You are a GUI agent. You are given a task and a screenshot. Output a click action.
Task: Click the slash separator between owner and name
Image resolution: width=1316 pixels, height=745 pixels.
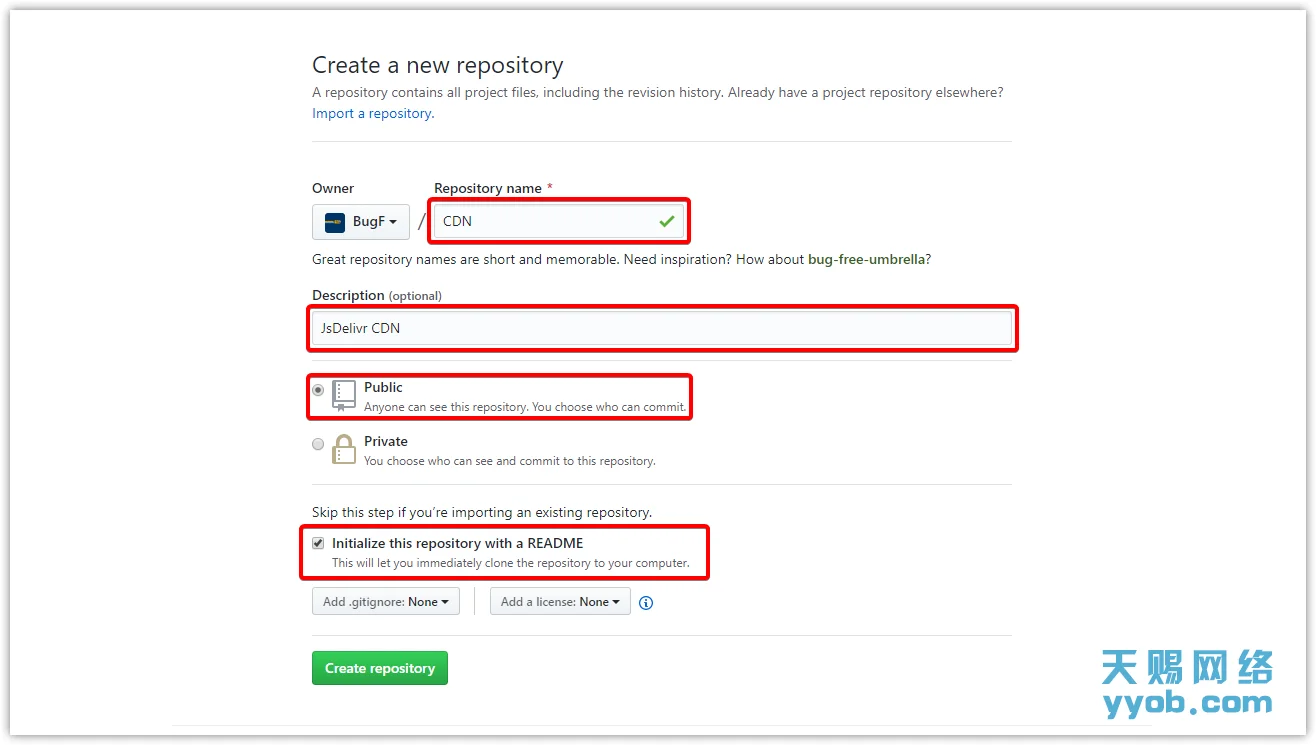[x=421, y=221]
